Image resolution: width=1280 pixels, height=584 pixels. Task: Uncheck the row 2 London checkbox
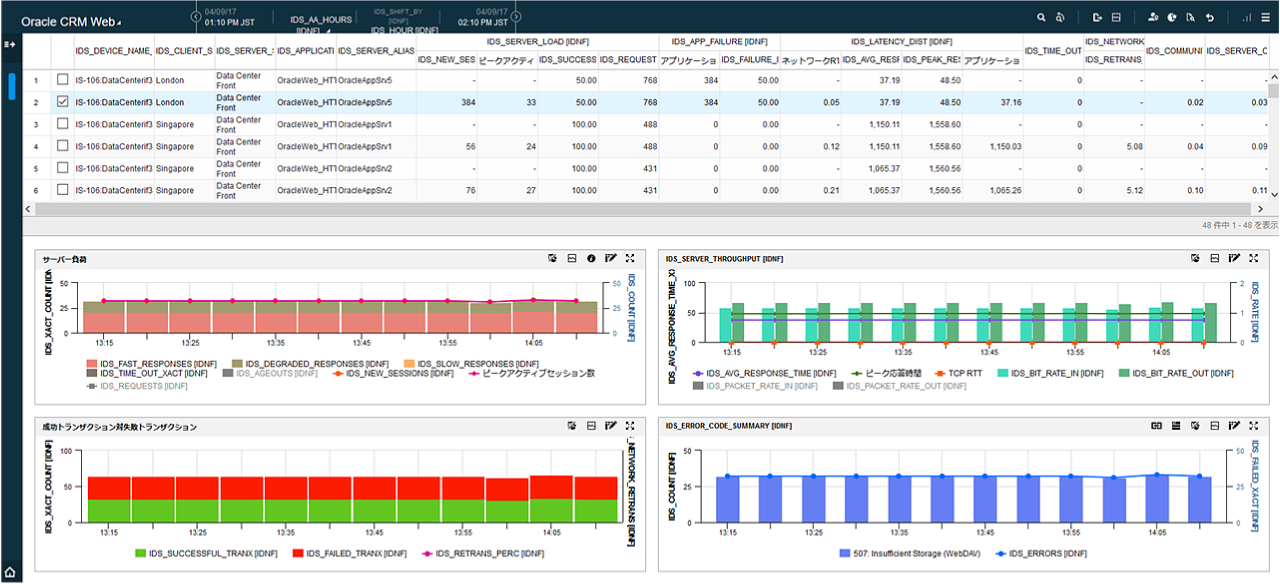[63, 102]
